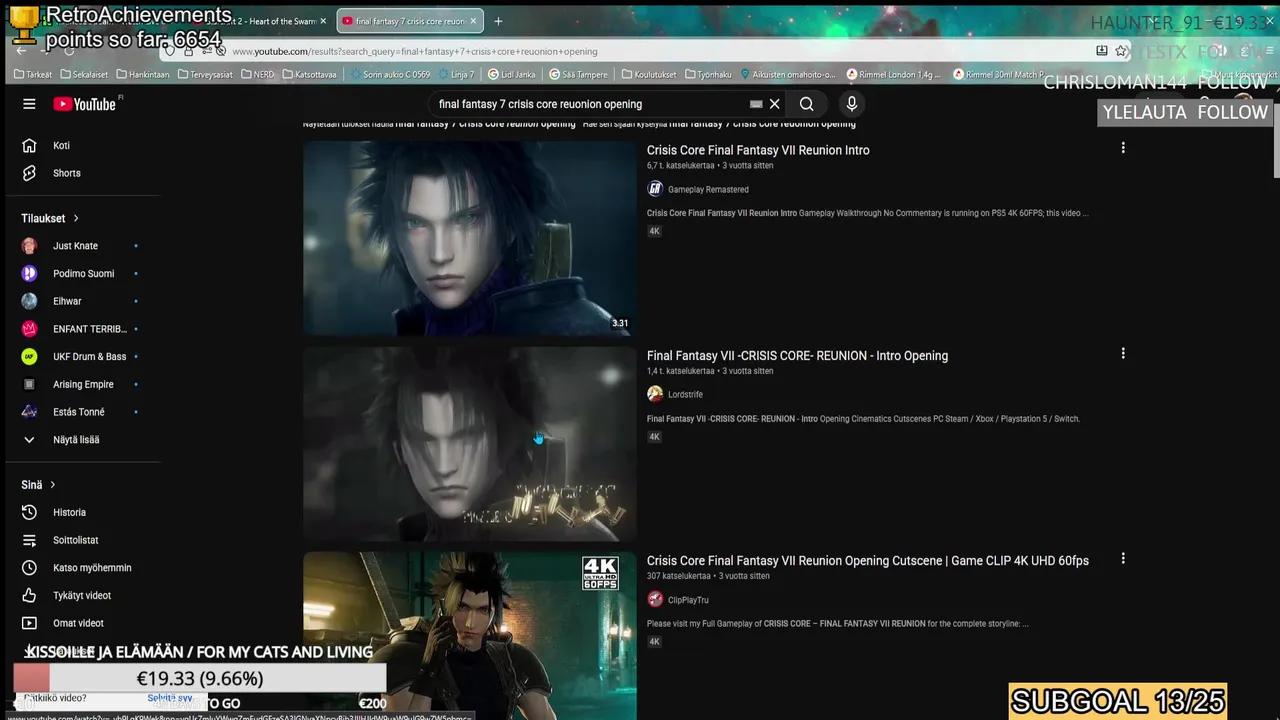Open the ENFANT TERRIB... channel subscription
This screenshot has height=720, width=1280.
point(80,329)
